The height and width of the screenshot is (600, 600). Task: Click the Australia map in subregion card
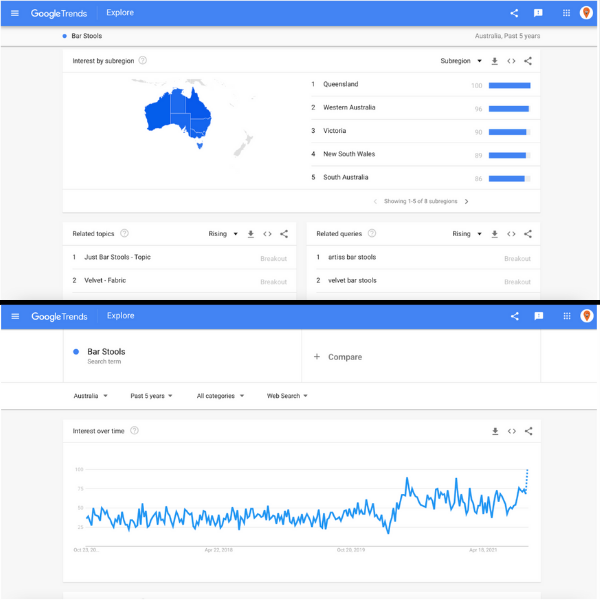[177, 112]
